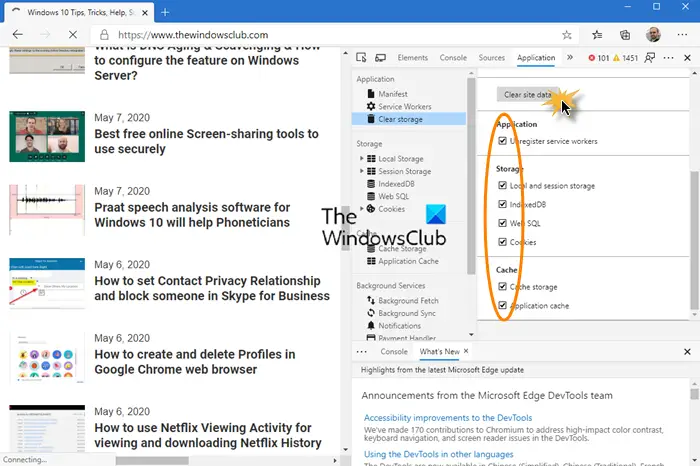
Task: Open the Favorites list icon
Action: pos(597,35)
